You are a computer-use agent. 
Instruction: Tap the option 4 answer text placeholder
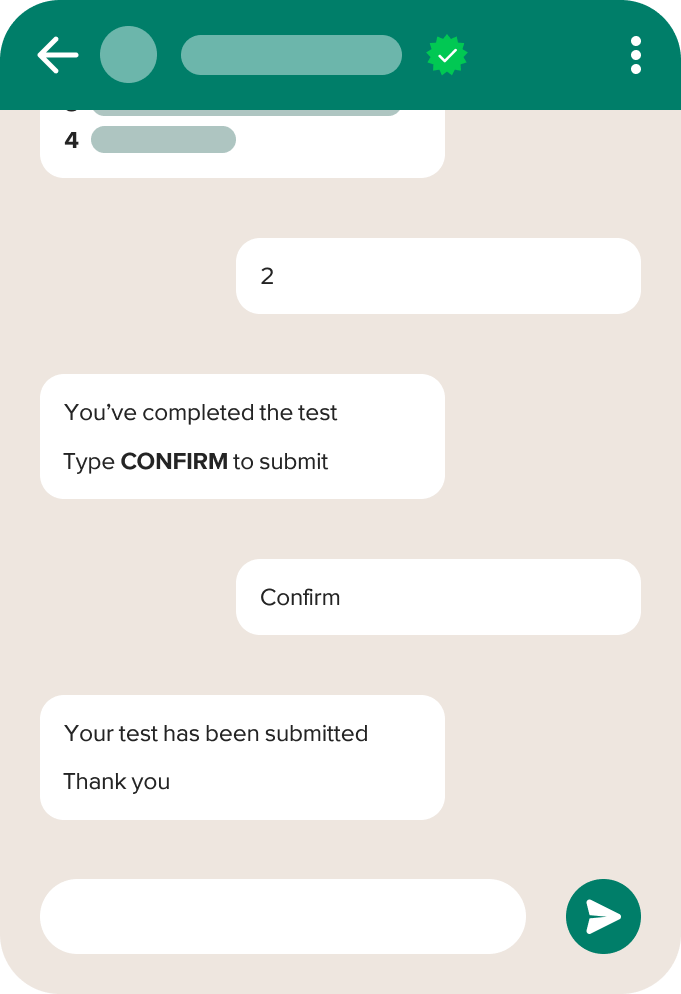coord(164,139)
